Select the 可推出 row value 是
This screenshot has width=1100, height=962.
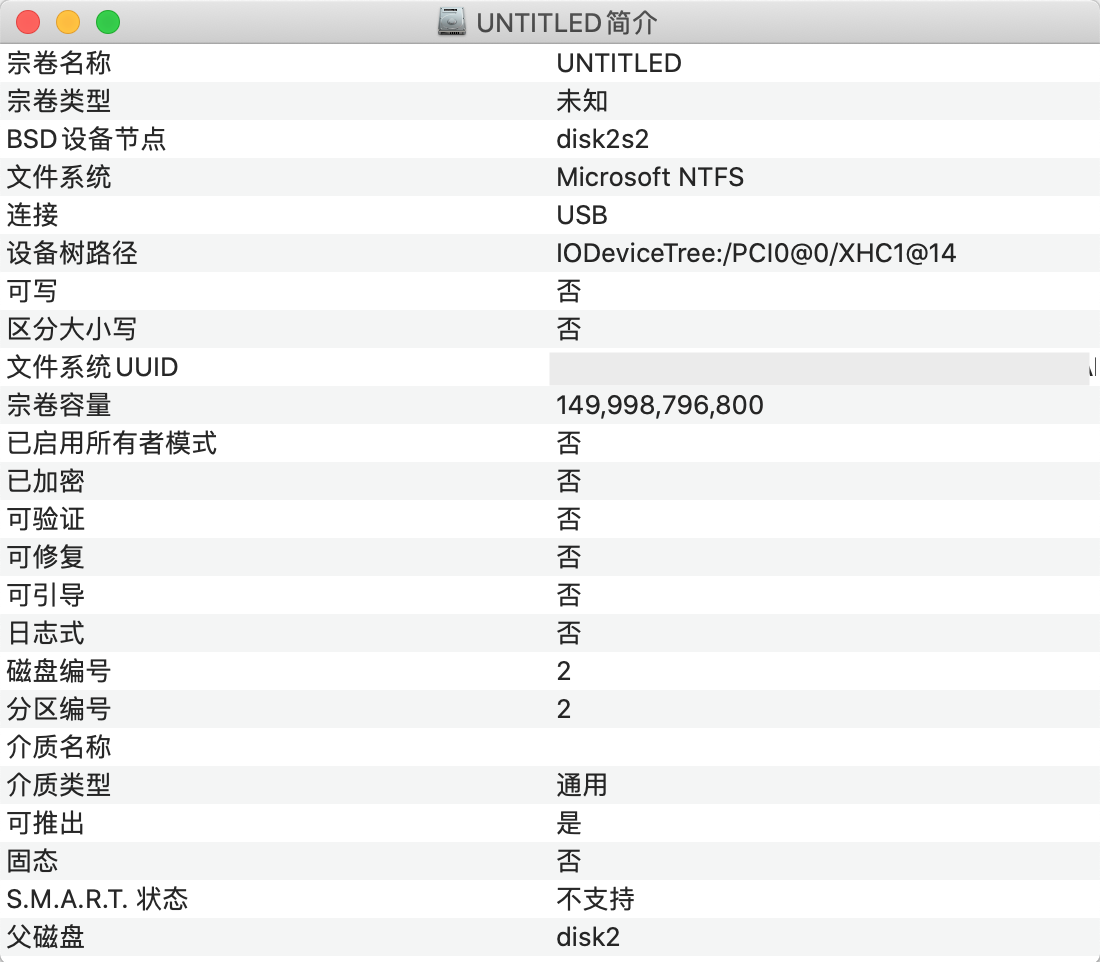[569, 823]
